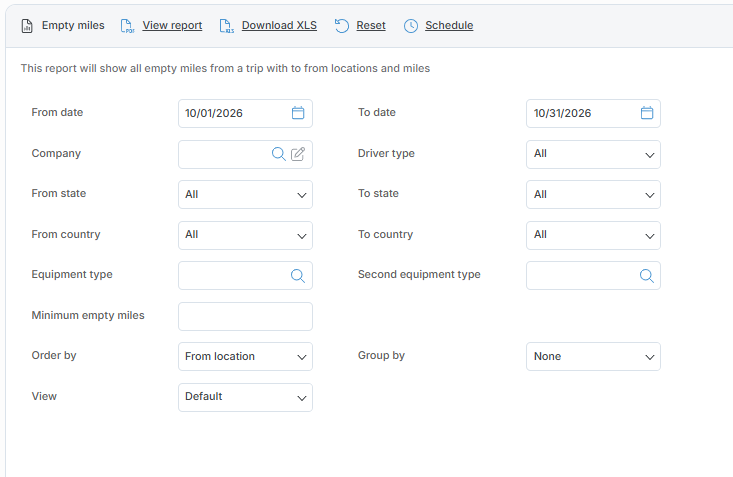Click the report description text
Screen dimensions: 733x477
[x=225, y=68]
